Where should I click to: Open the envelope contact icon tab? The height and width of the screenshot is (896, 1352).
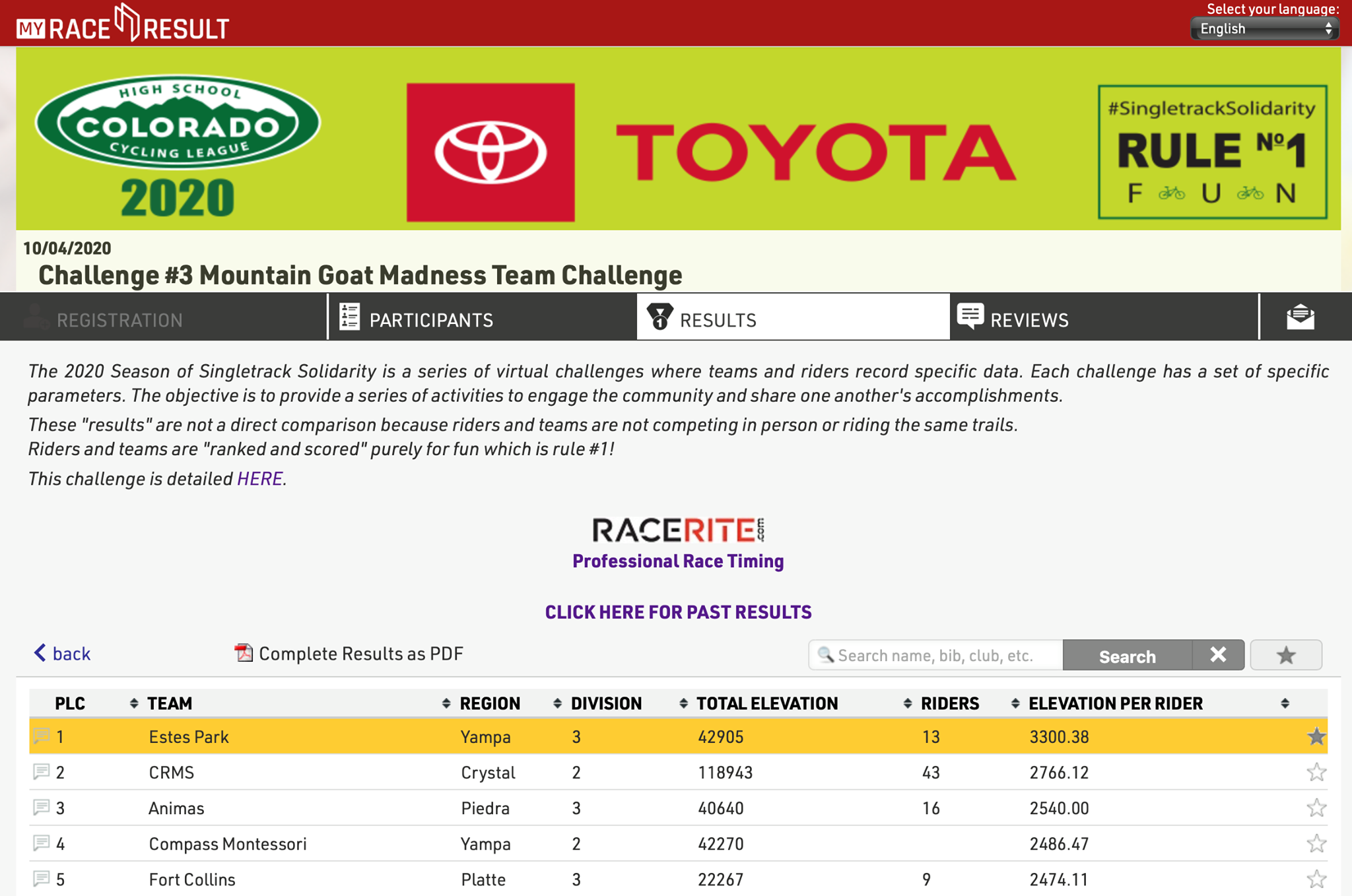click(x=1301, y=317)
